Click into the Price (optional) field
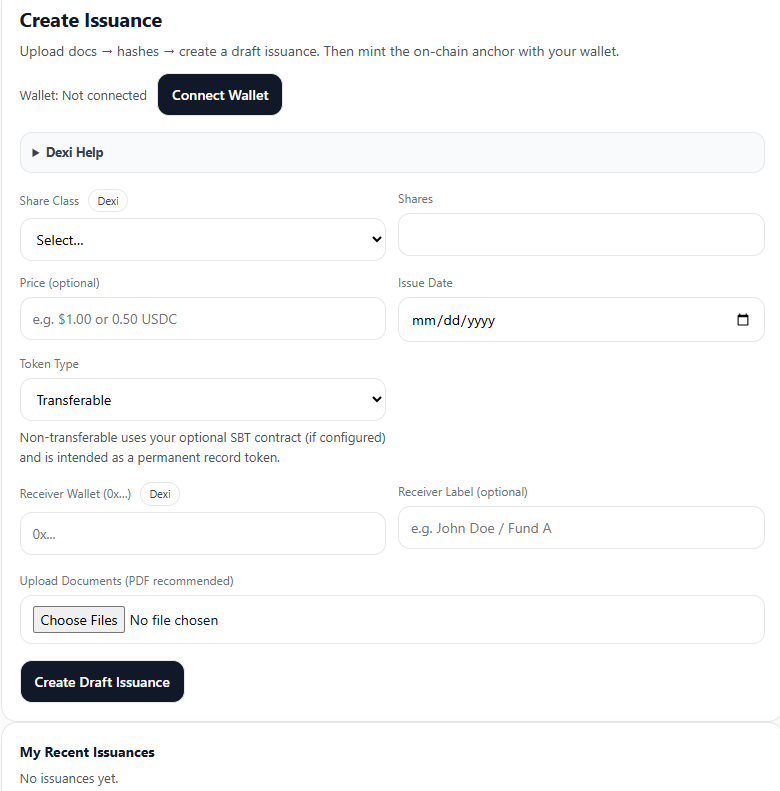Screen dimensions: 780x791 pyautogui.click(x=202, y=319)
